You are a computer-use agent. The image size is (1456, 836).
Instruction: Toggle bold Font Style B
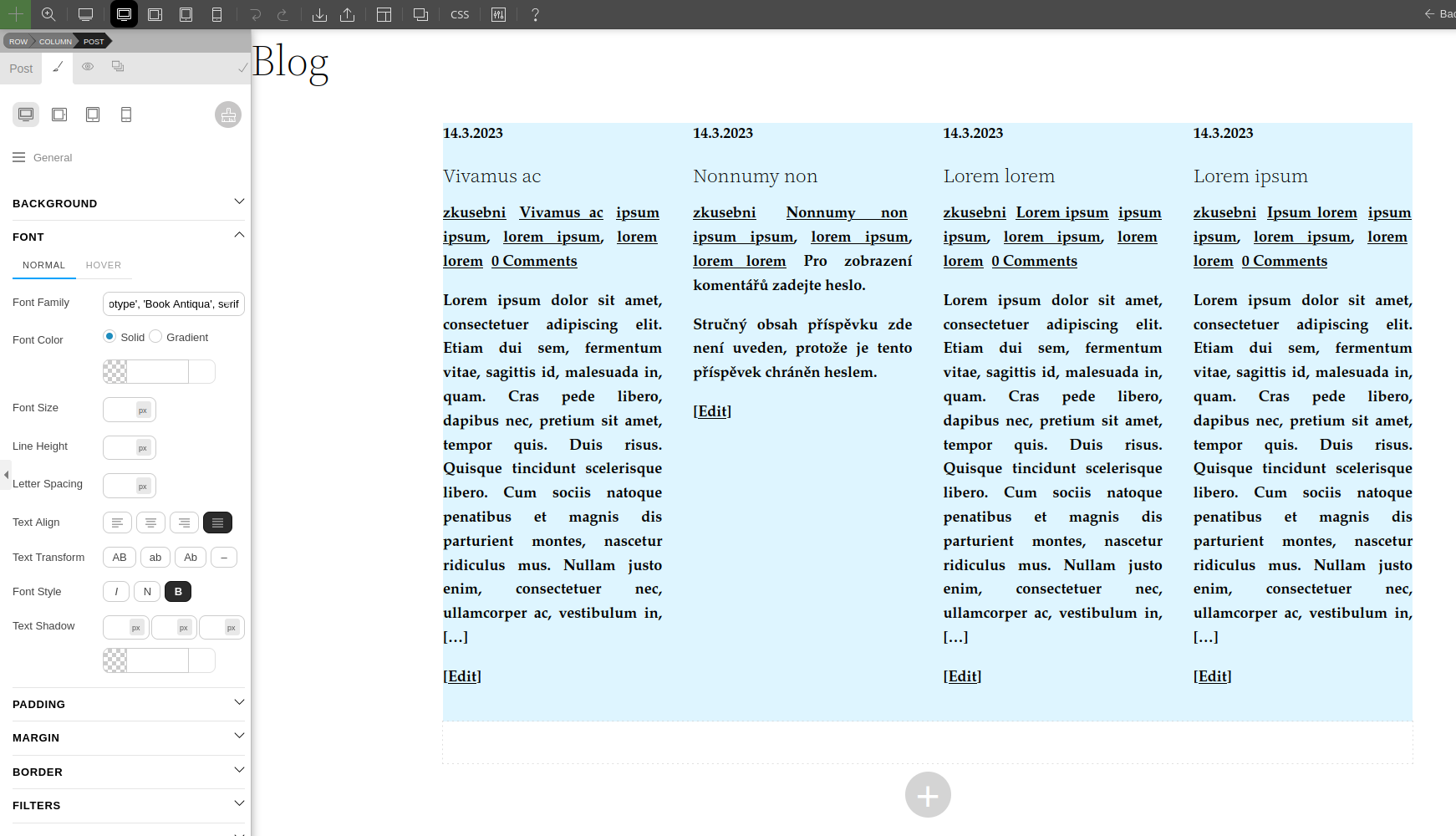178,592
